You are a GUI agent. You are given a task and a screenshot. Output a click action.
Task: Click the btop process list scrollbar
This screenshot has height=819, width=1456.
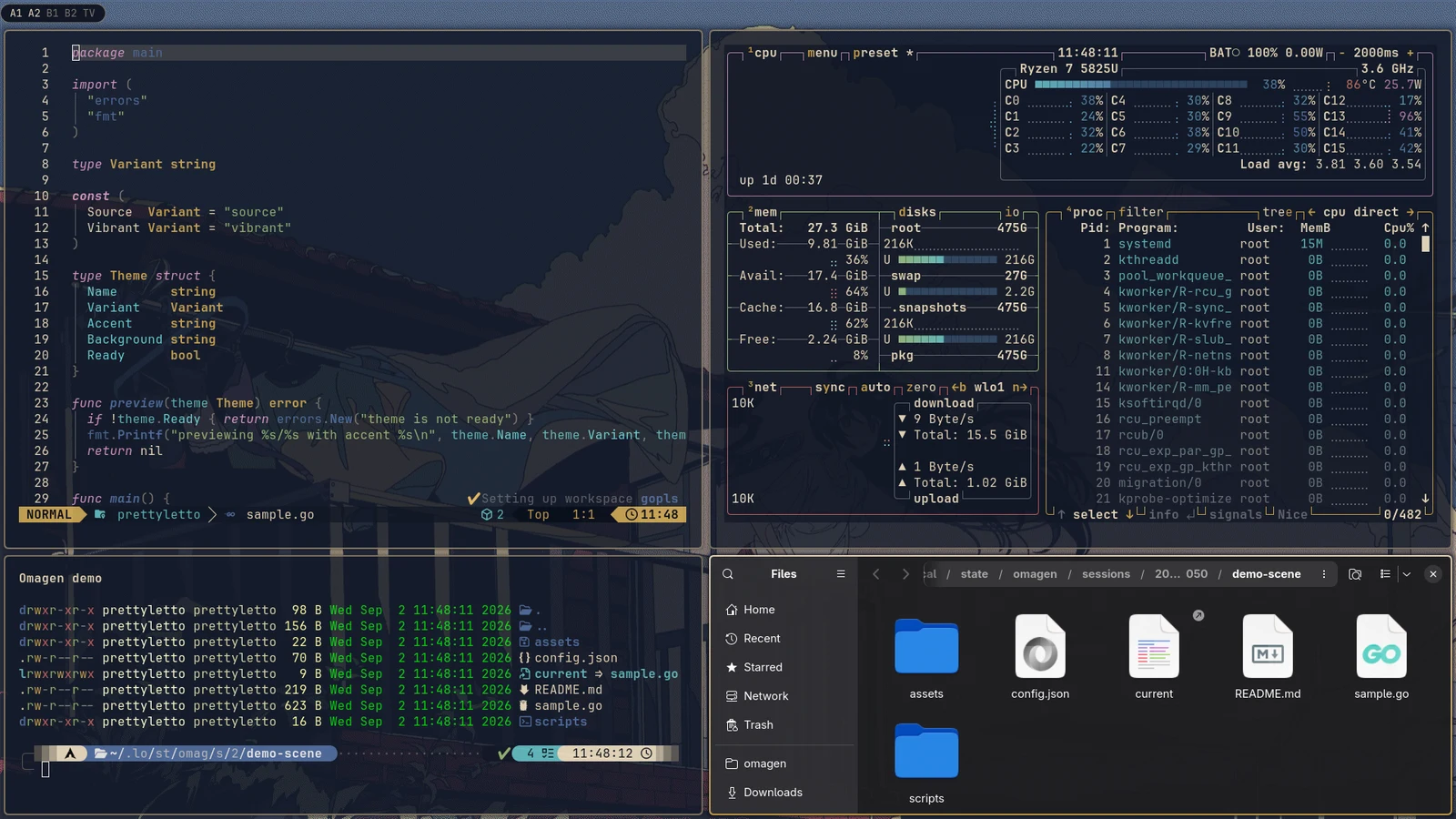[1425, 244]
